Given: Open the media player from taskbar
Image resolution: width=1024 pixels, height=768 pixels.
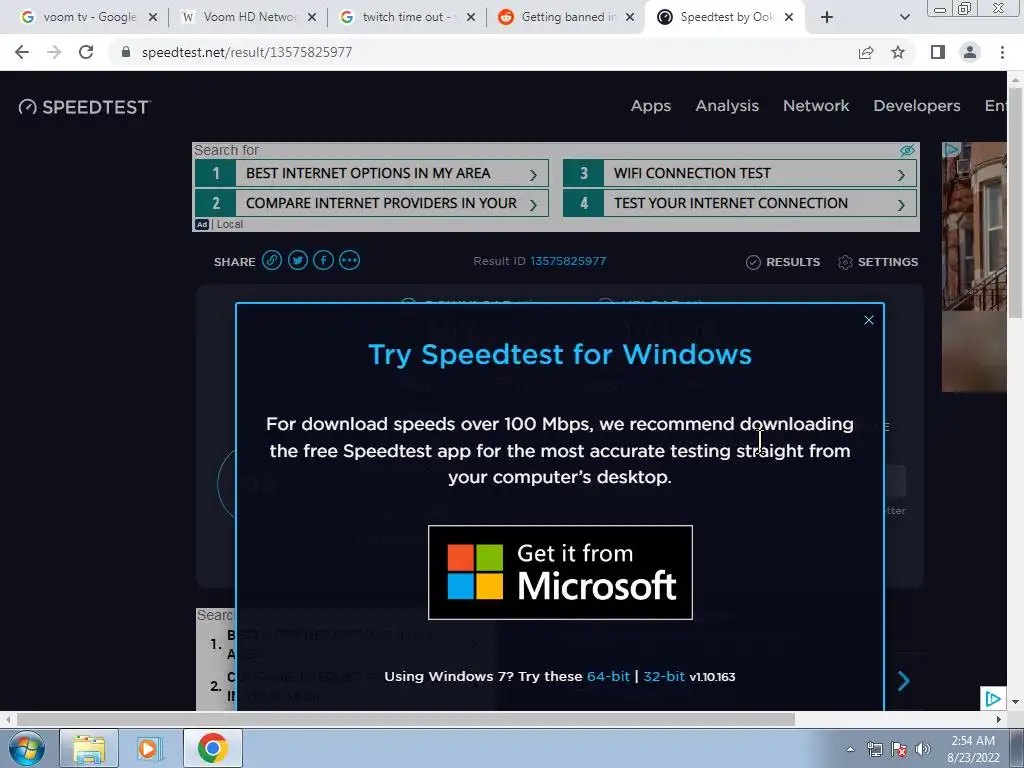Looking at the screenshot, I should [150, 748].
